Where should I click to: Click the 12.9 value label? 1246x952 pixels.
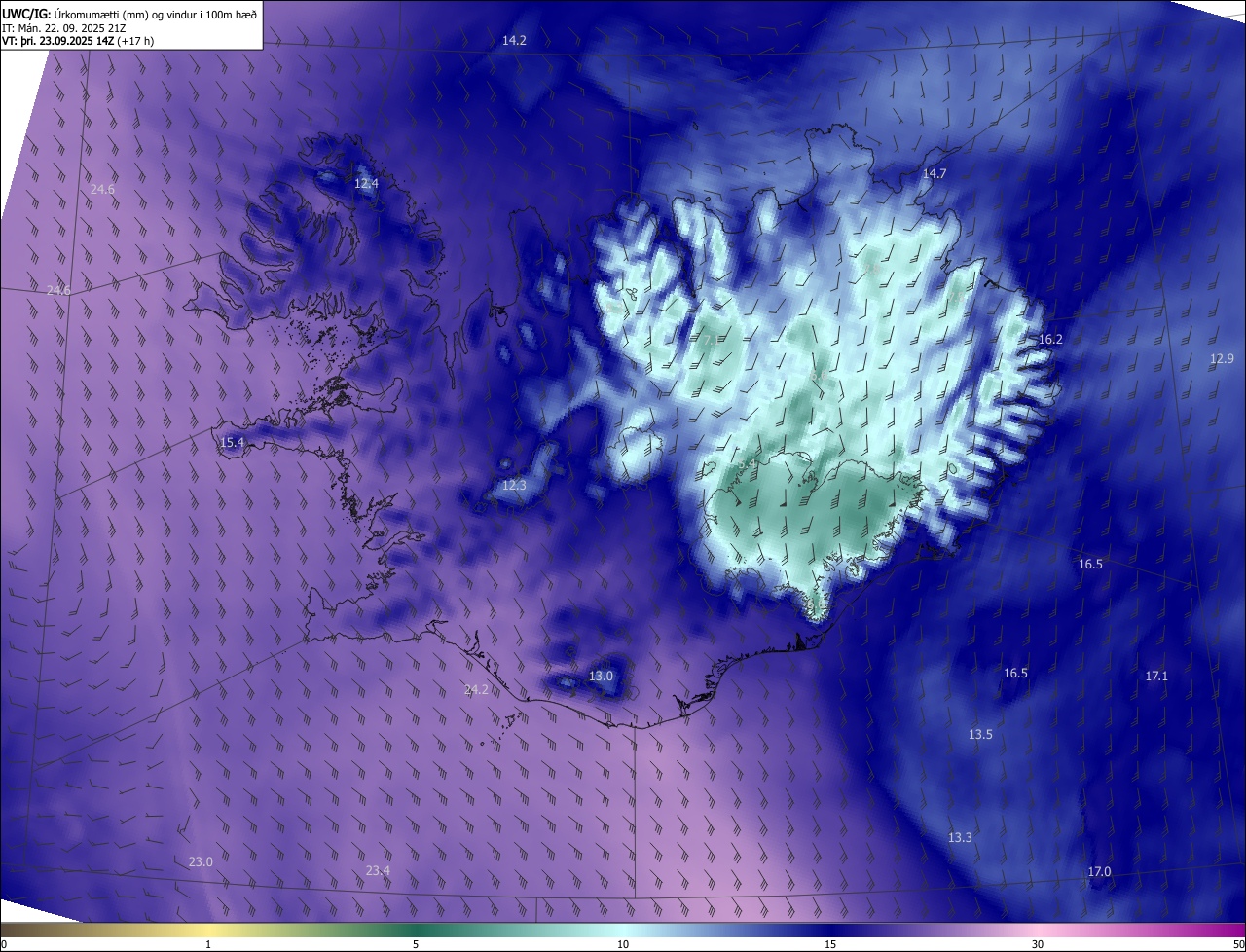point(1222,359)
